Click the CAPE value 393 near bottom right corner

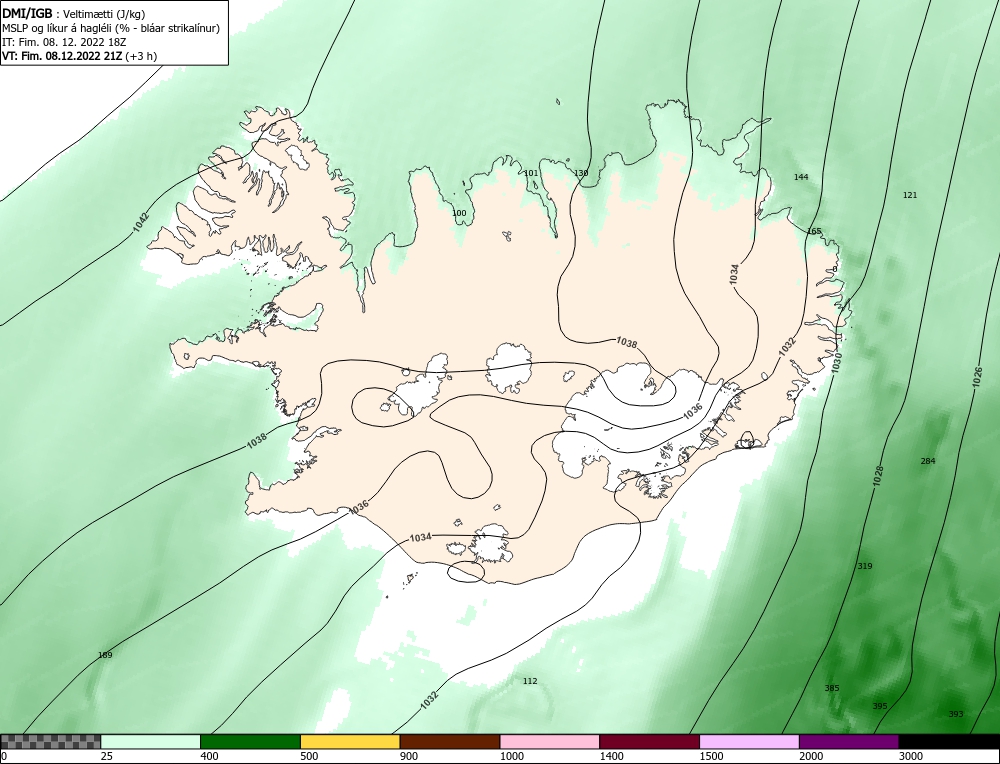(955, 714)
